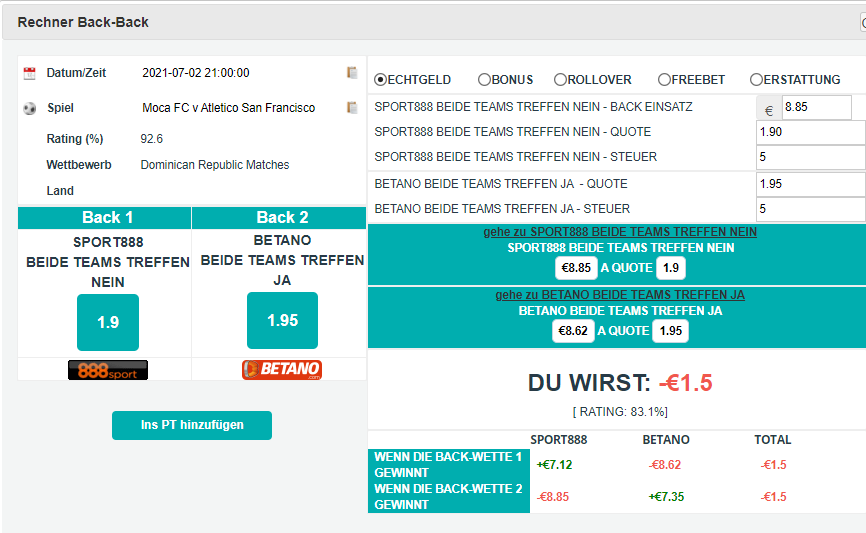Image resolution: width=866 pixels, height=533 pixels.
Task: Select the ECHTGELD radio option
Action: point(380,80)
